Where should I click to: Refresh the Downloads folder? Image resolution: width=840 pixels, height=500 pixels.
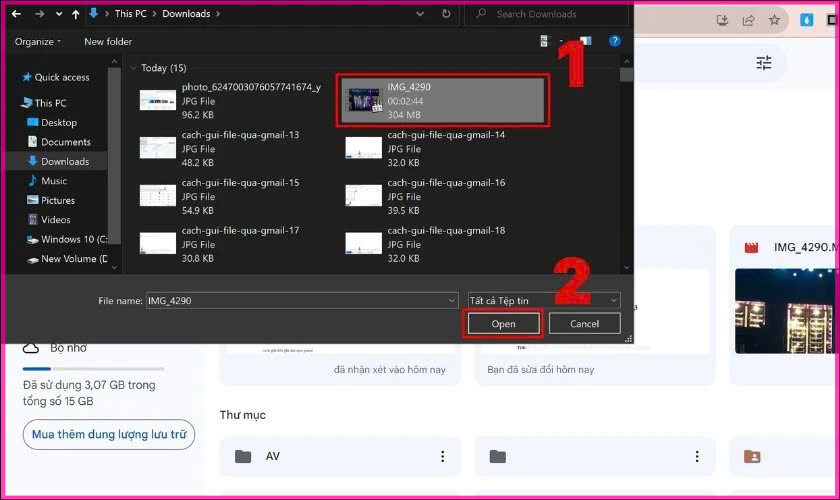[446, 14]
